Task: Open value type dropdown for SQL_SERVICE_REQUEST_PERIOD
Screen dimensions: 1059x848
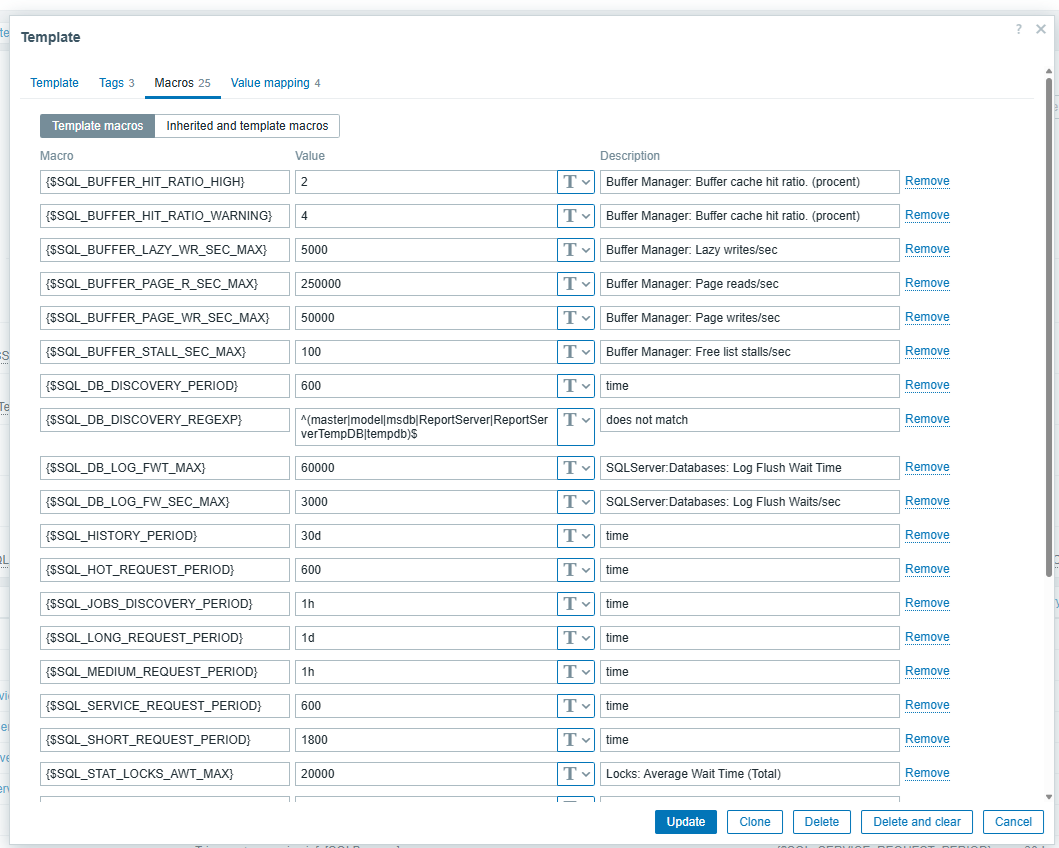Action: [575, 706]
